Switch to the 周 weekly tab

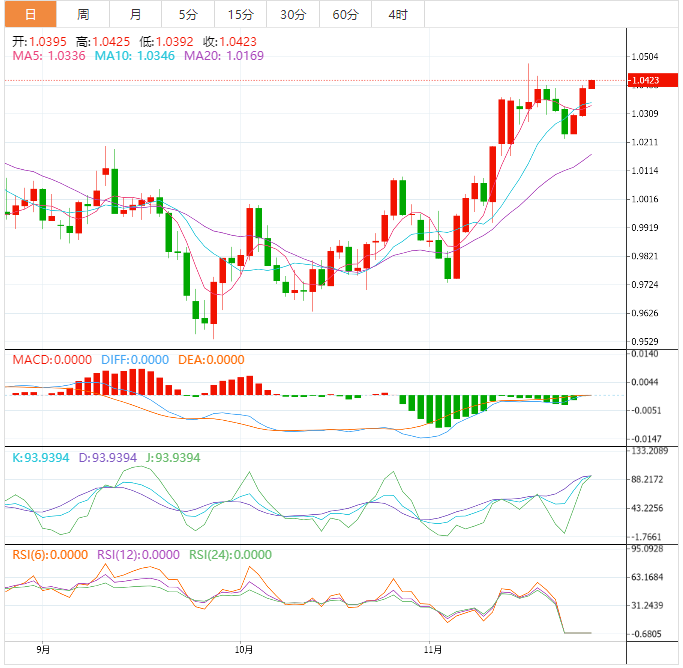[x=83, y=14]
